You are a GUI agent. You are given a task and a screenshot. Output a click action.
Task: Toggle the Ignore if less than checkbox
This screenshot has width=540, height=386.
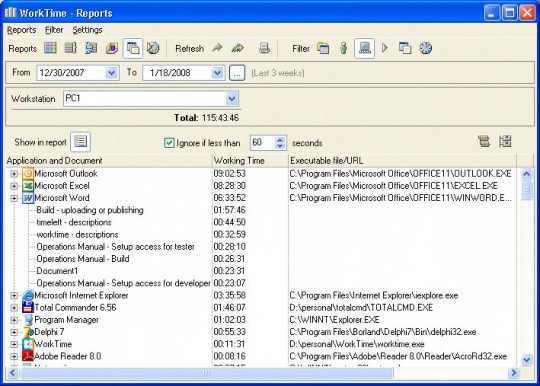pos(169,143)
